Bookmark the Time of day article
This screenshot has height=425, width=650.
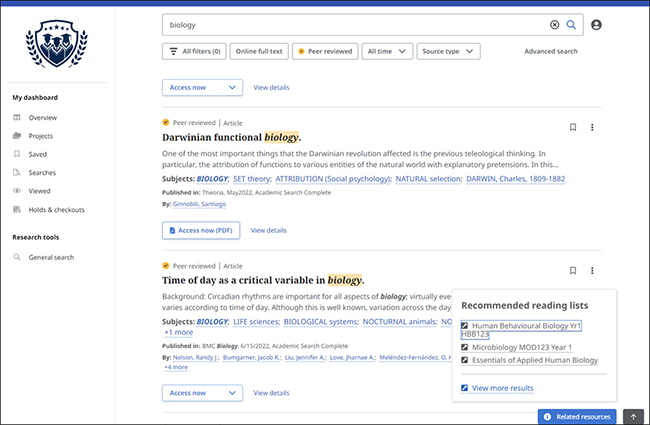pos(573,271)
